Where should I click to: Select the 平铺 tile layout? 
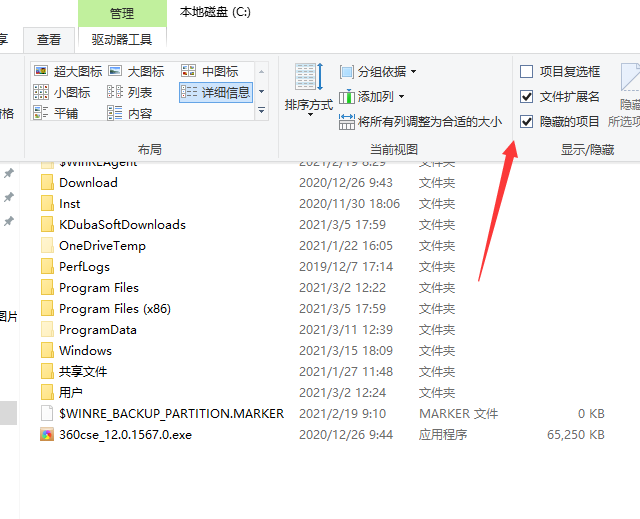coord(41,113)
